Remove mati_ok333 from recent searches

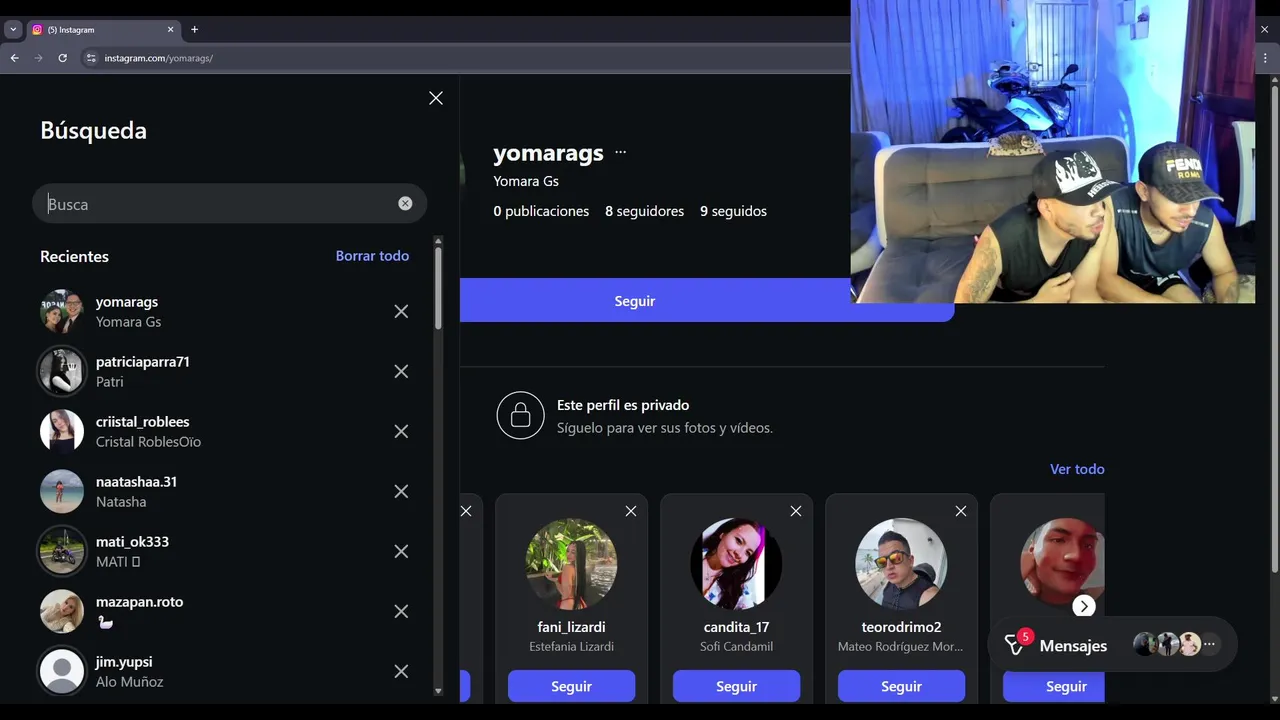click(x=401, y=551)
